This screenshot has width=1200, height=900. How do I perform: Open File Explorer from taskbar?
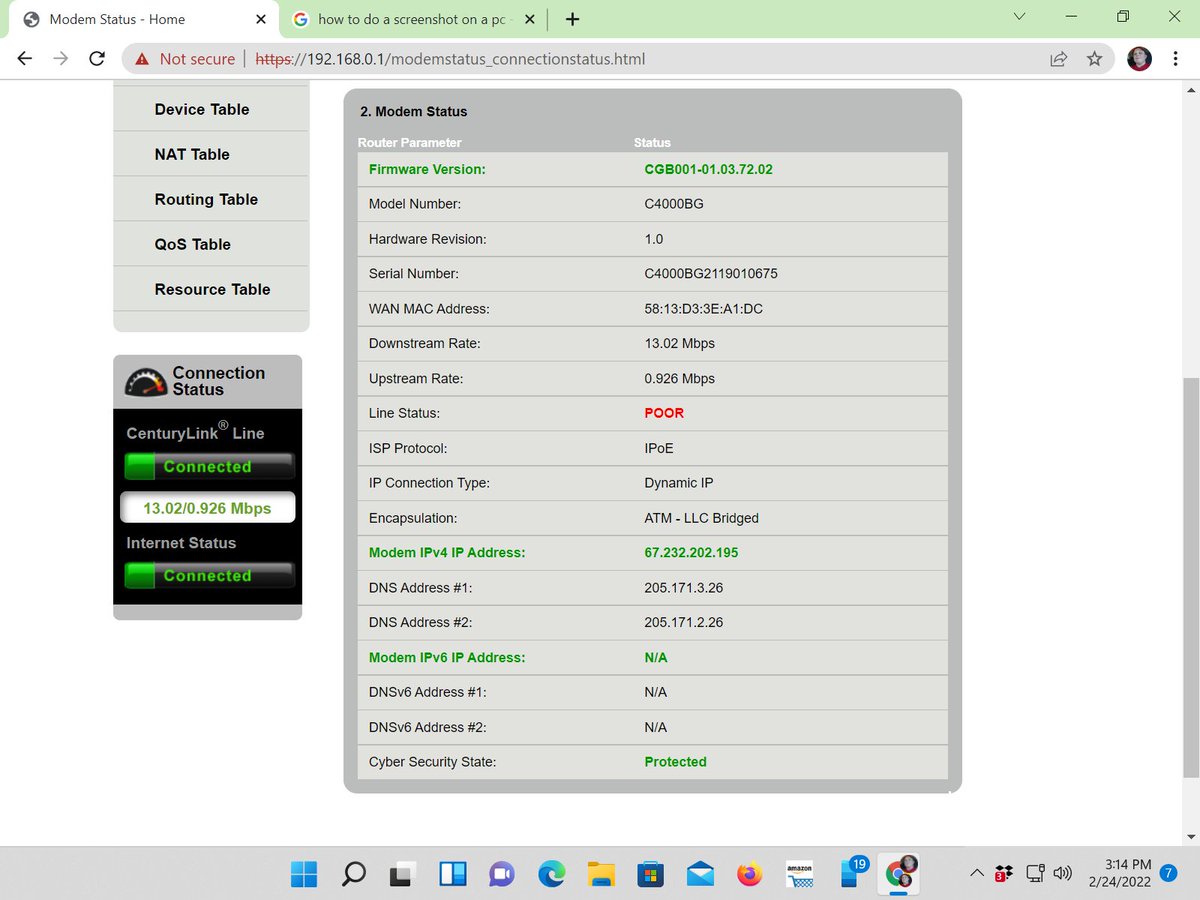[600, 874]
